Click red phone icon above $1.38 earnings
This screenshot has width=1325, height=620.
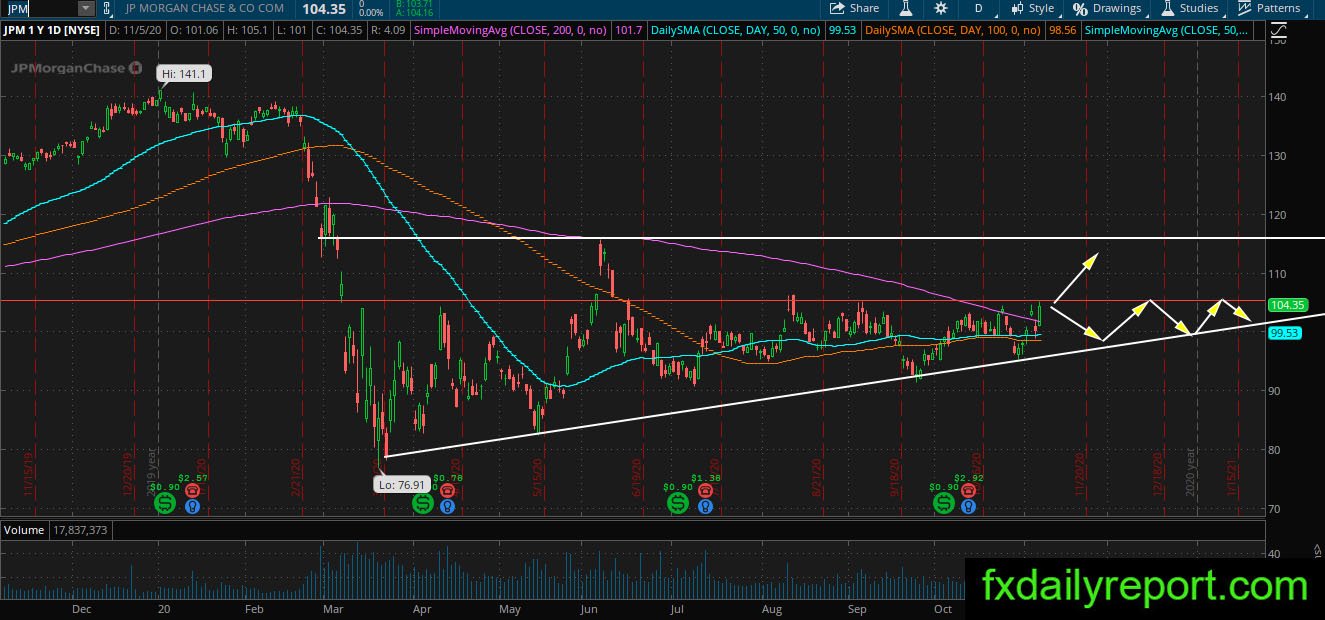point(705,492)
